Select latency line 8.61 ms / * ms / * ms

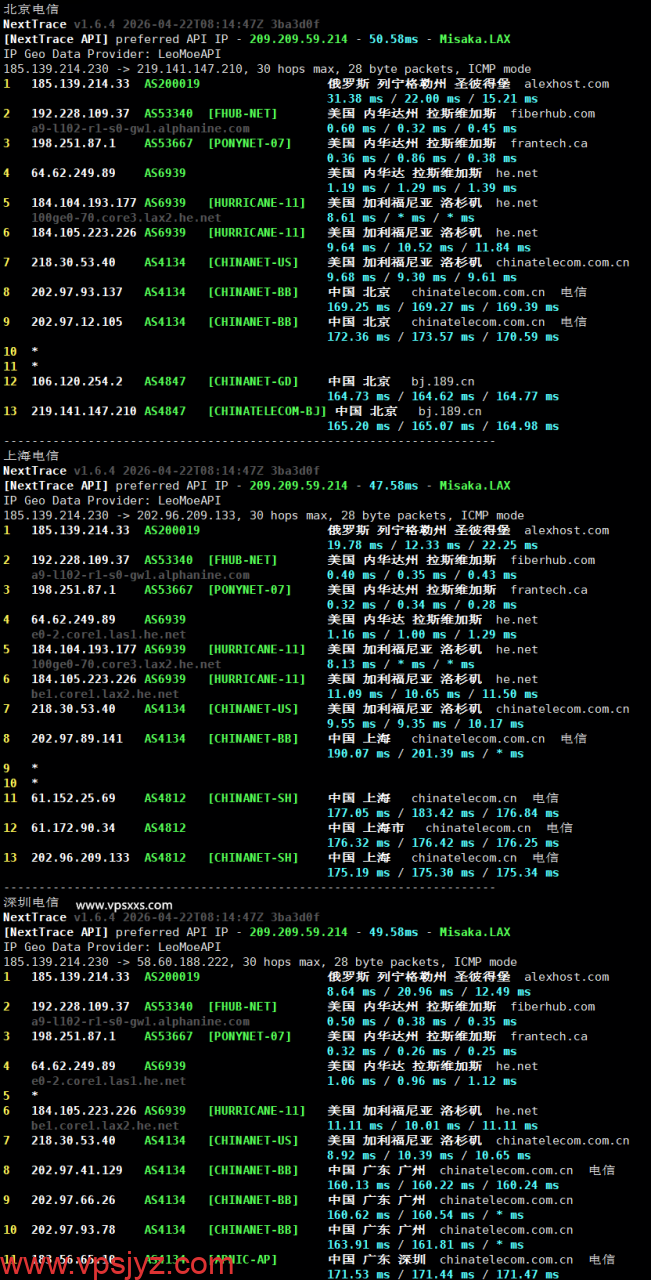click(401, 218)
